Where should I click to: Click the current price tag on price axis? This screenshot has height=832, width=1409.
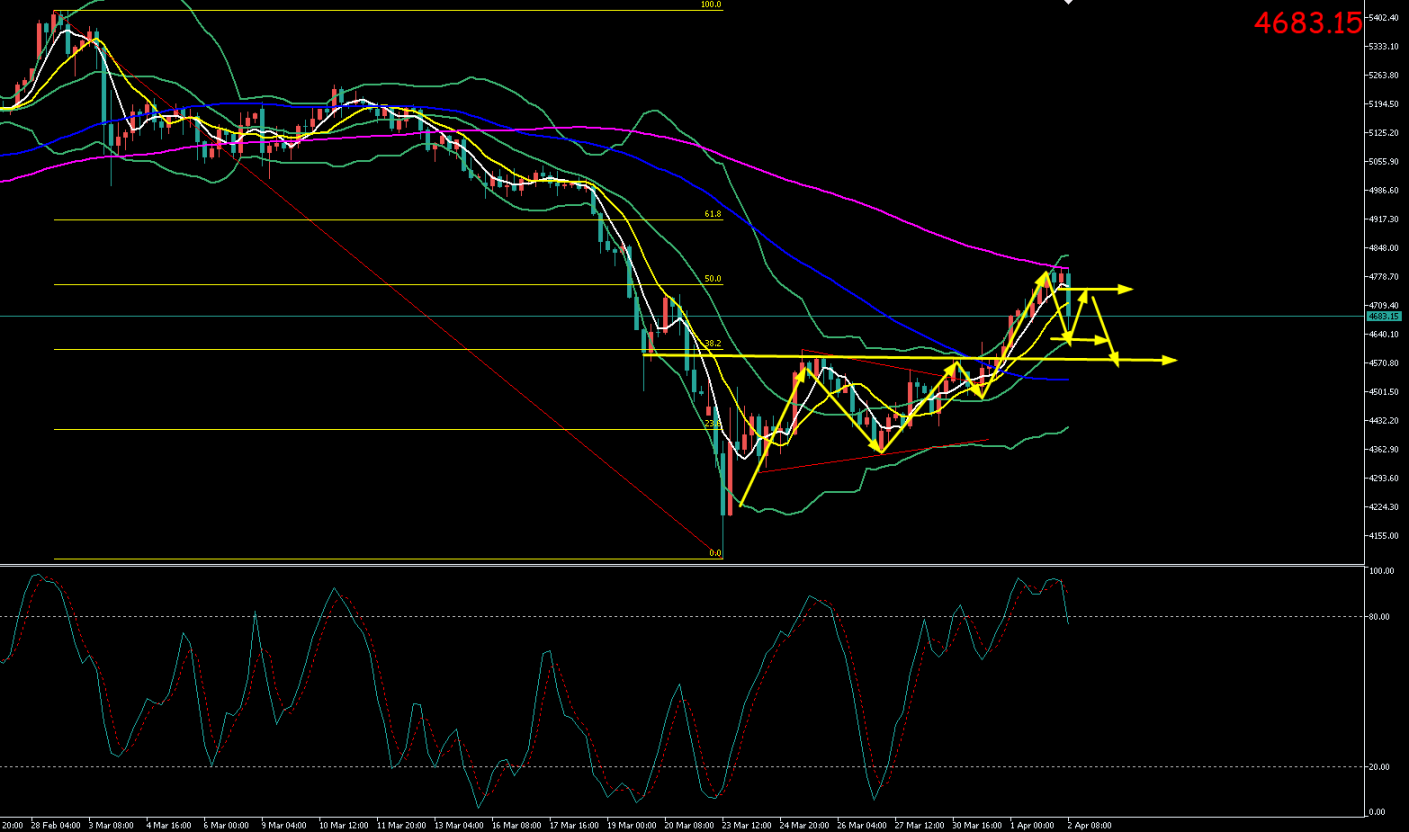(1385, 316)
